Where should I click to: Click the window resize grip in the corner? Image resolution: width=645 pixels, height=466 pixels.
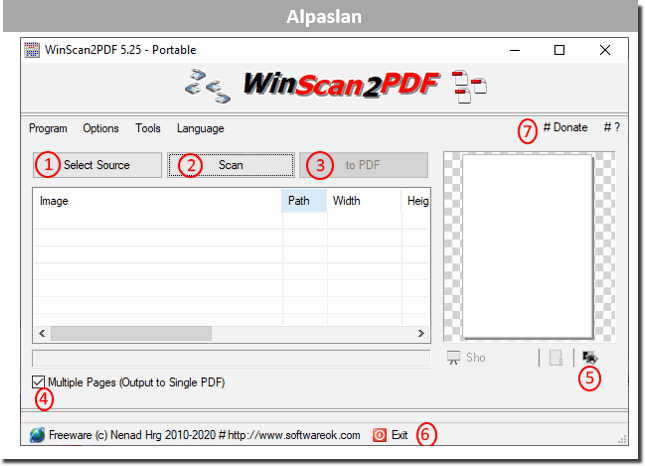pos(622,439)
